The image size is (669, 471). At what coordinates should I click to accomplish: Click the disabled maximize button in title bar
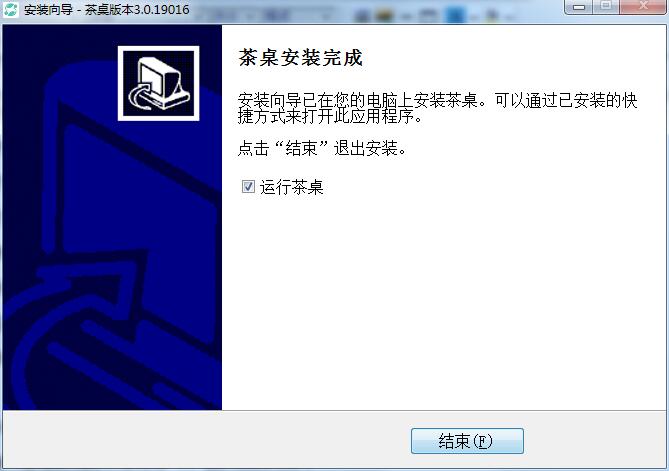point(606,6)
